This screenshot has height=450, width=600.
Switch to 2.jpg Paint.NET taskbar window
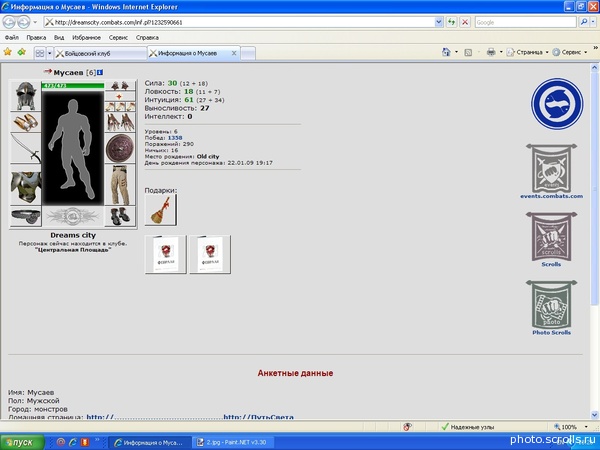point(232,442)
